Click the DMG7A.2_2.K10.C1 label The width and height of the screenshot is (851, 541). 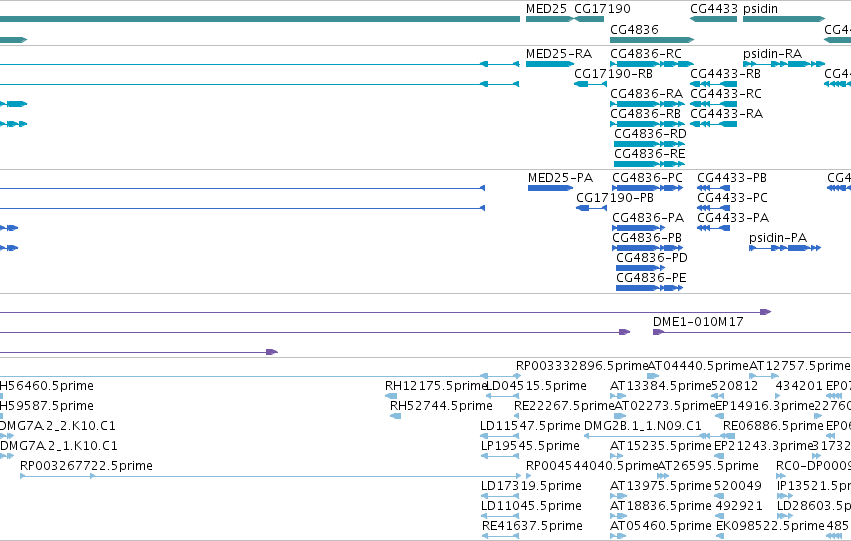coord(58,426)
